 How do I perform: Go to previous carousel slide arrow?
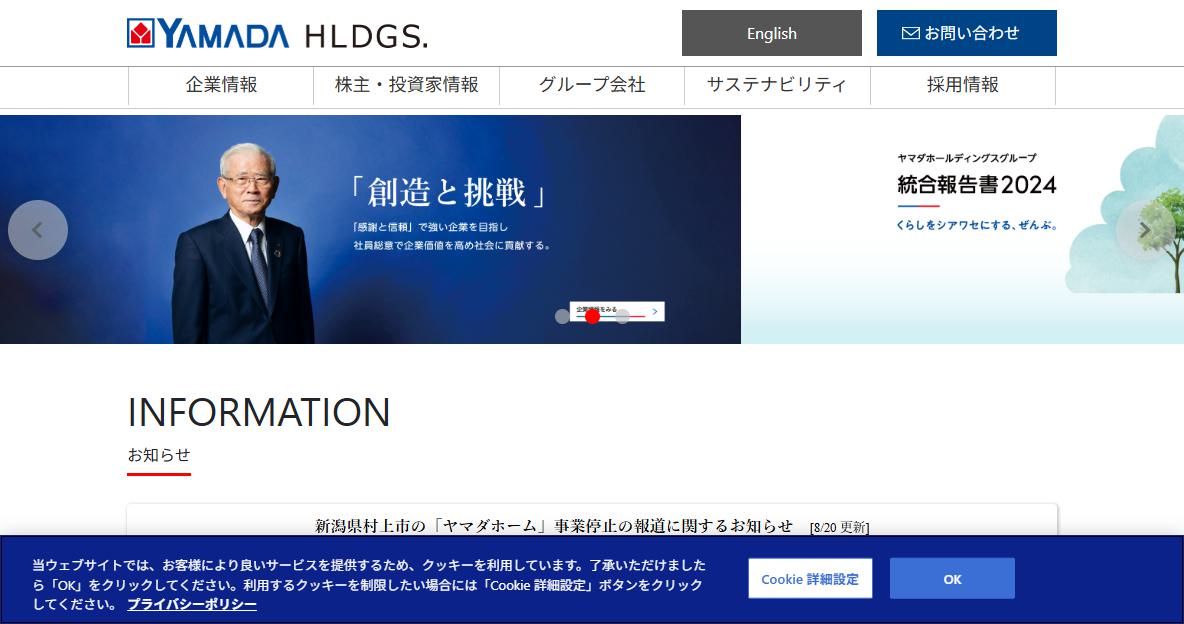(38, 230)
